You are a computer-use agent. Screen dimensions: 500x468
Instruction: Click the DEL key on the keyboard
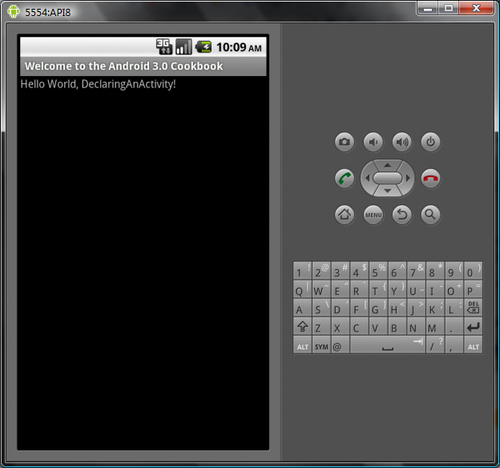(473, 308)
